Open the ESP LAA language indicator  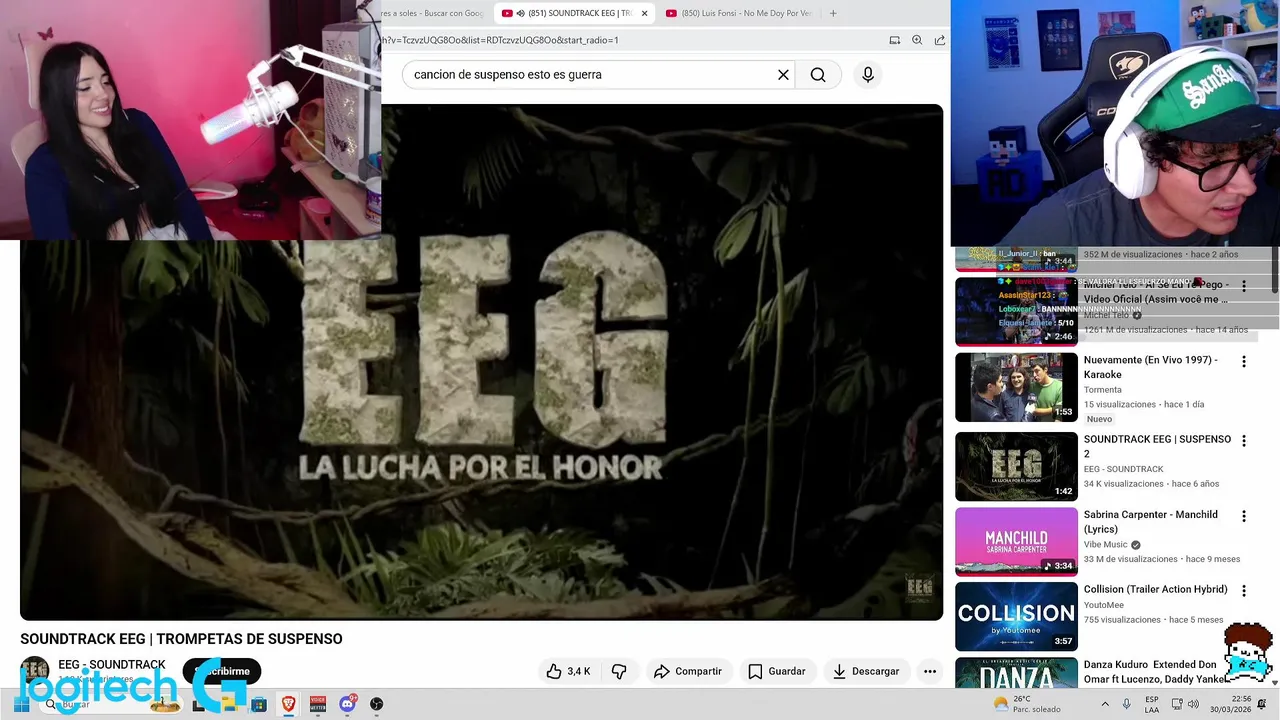point(1152,704)
